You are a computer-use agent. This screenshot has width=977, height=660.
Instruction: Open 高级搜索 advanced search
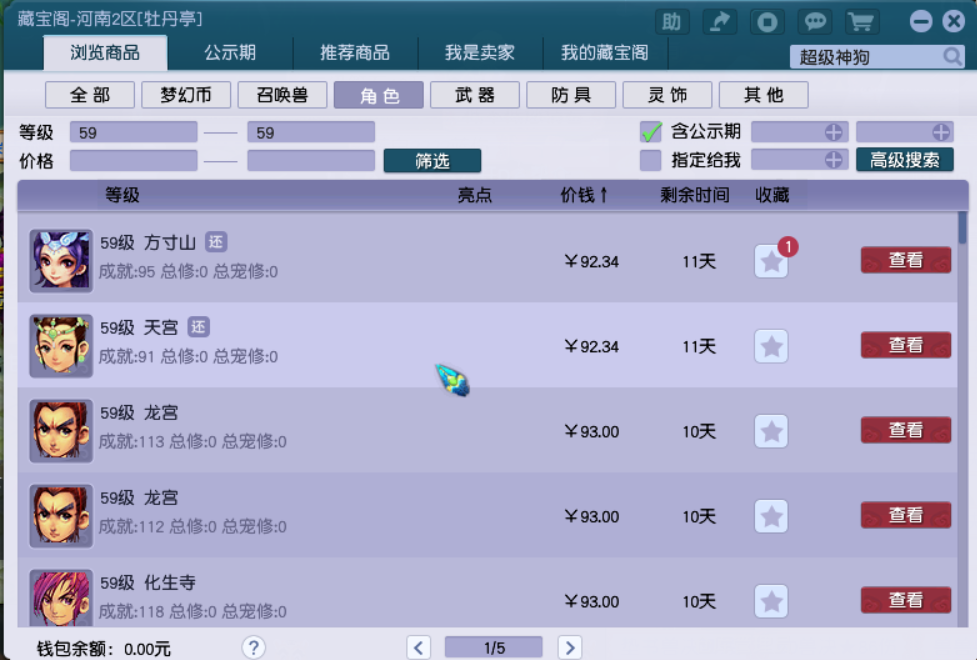click(904, 159)
